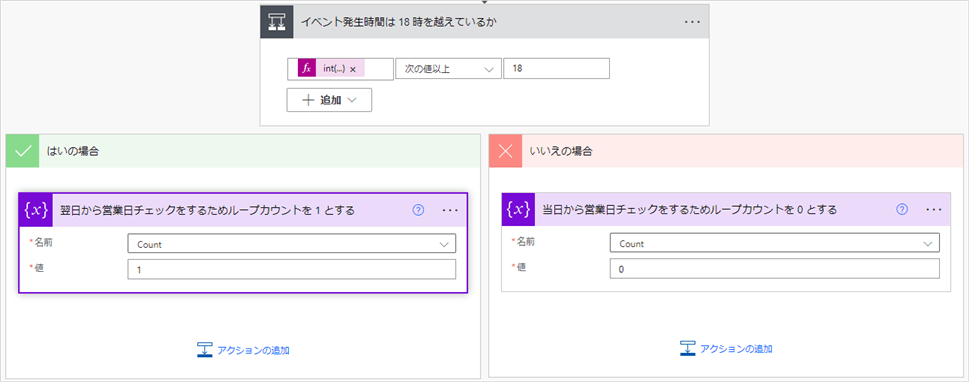Click アクションの追加 in the はいの場合 branch
This screenshot has width=969, height=382.
(x=243, y=350)
